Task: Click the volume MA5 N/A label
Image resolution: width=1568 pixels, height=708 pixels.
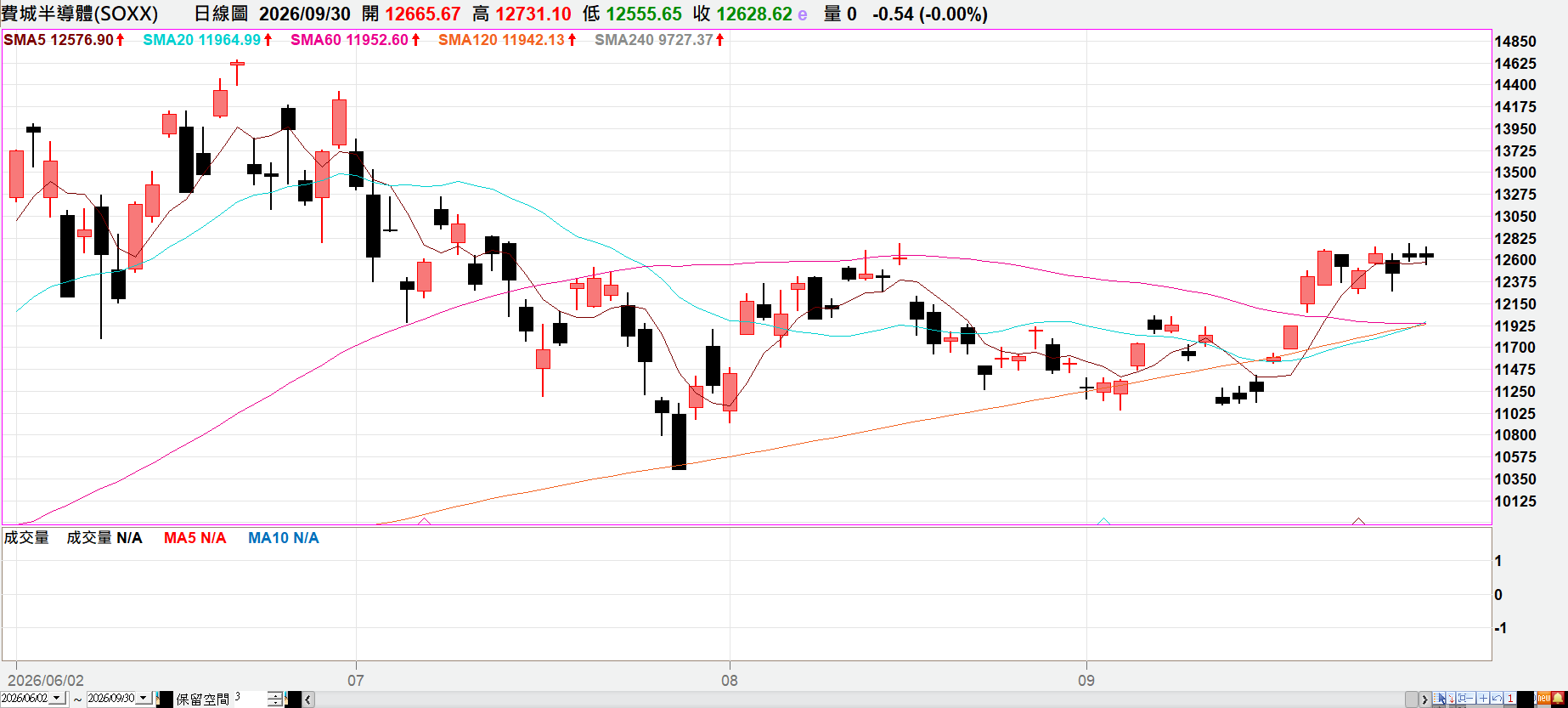Action: [195, 538]
